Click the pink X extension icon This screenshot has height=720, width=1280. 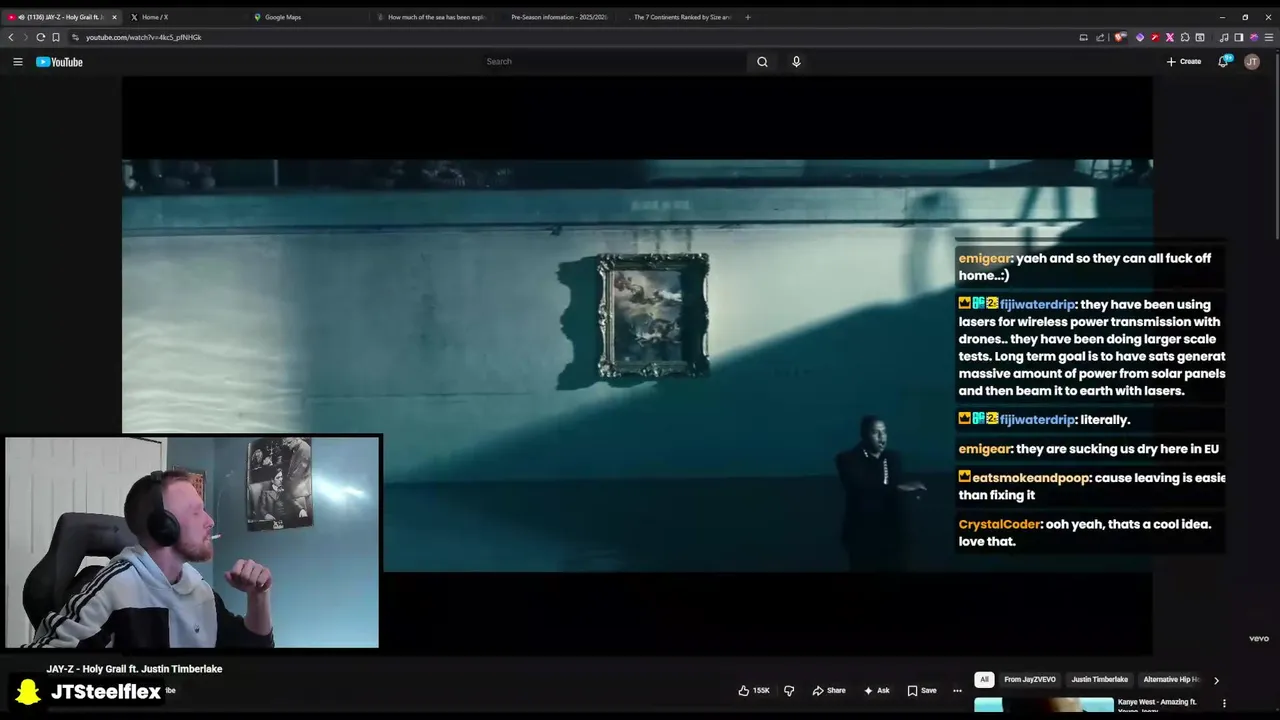click(x=1170, y=37)
